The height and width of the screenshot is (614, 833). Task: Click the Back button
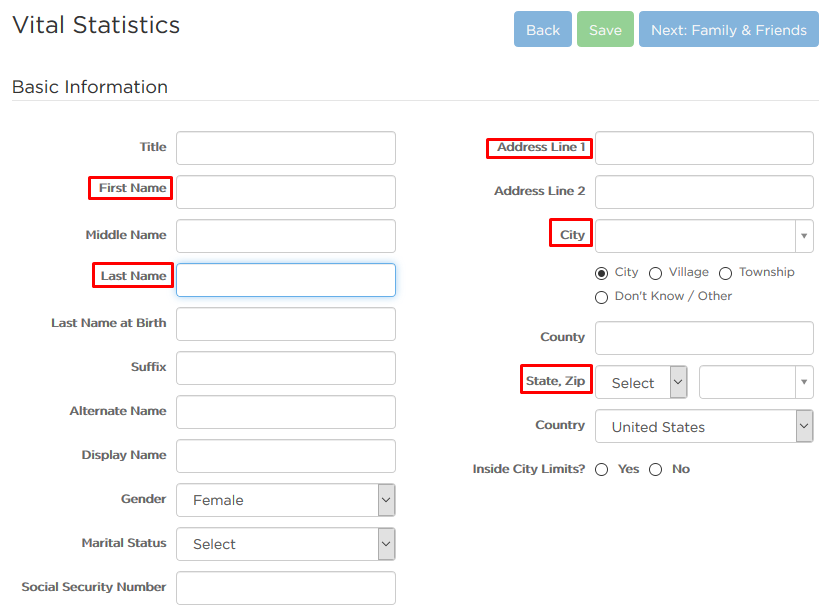point(542,29)
